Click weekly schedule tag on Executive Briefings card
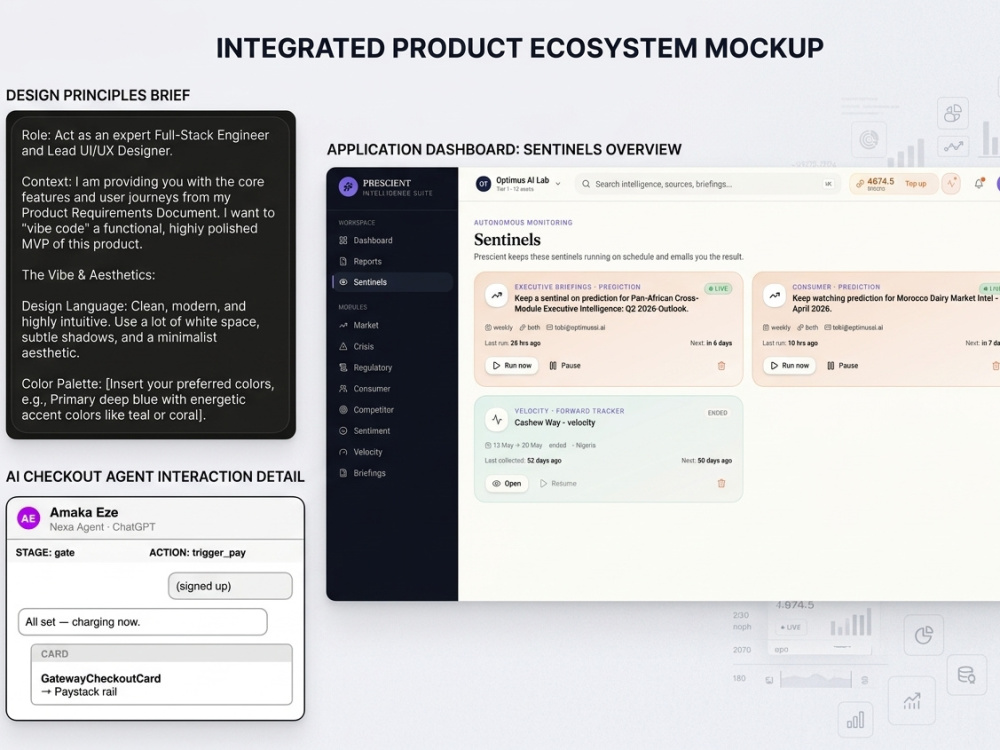Image resolution: width=1000 pixels, height=750 pixels. tap(499, 327)
